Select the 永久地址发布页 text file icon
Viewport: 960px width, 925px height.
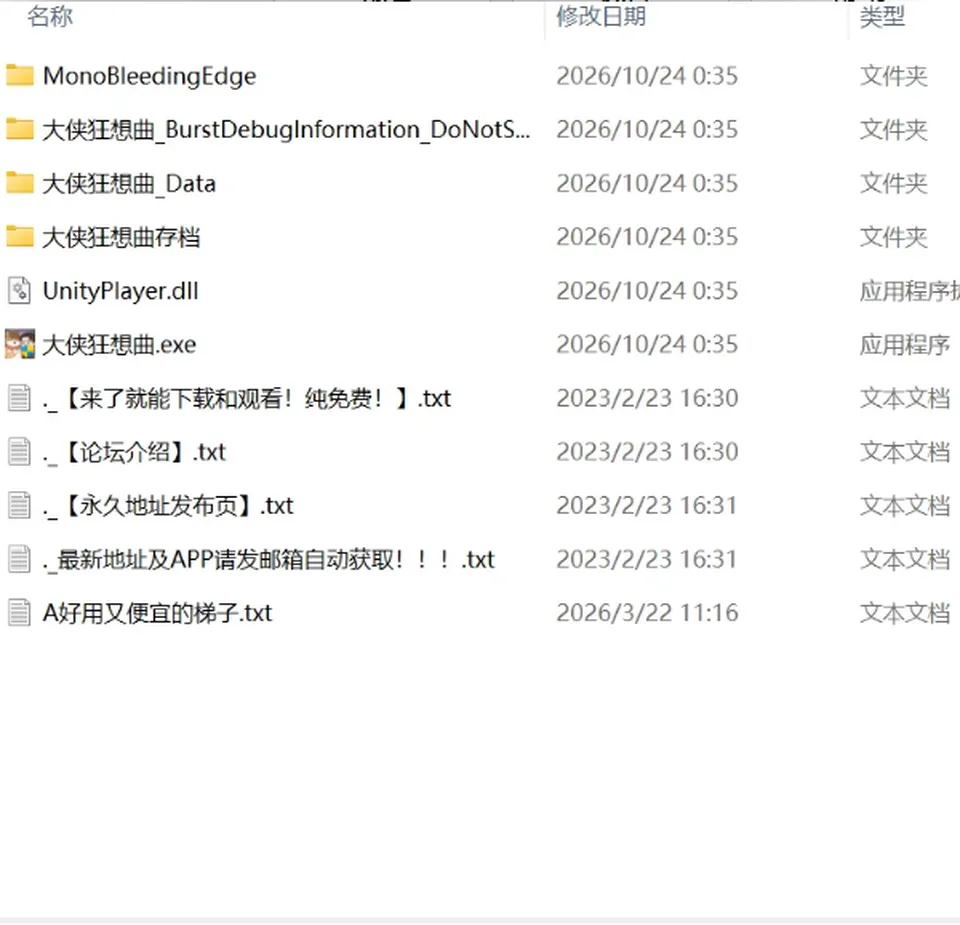(x=20, y=506)
